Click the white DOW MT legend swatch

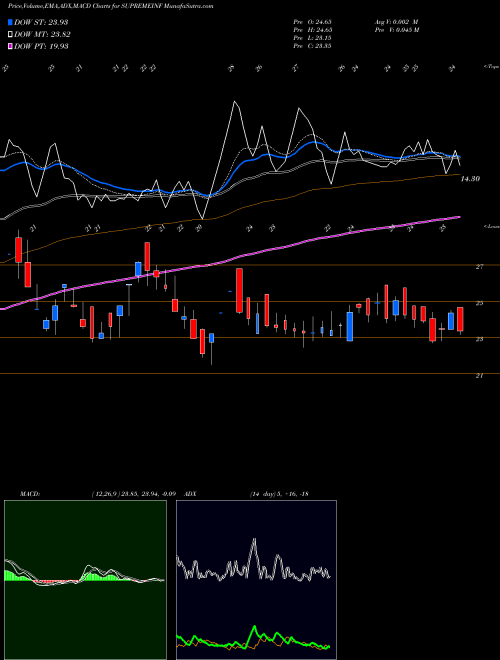point(10,35)
